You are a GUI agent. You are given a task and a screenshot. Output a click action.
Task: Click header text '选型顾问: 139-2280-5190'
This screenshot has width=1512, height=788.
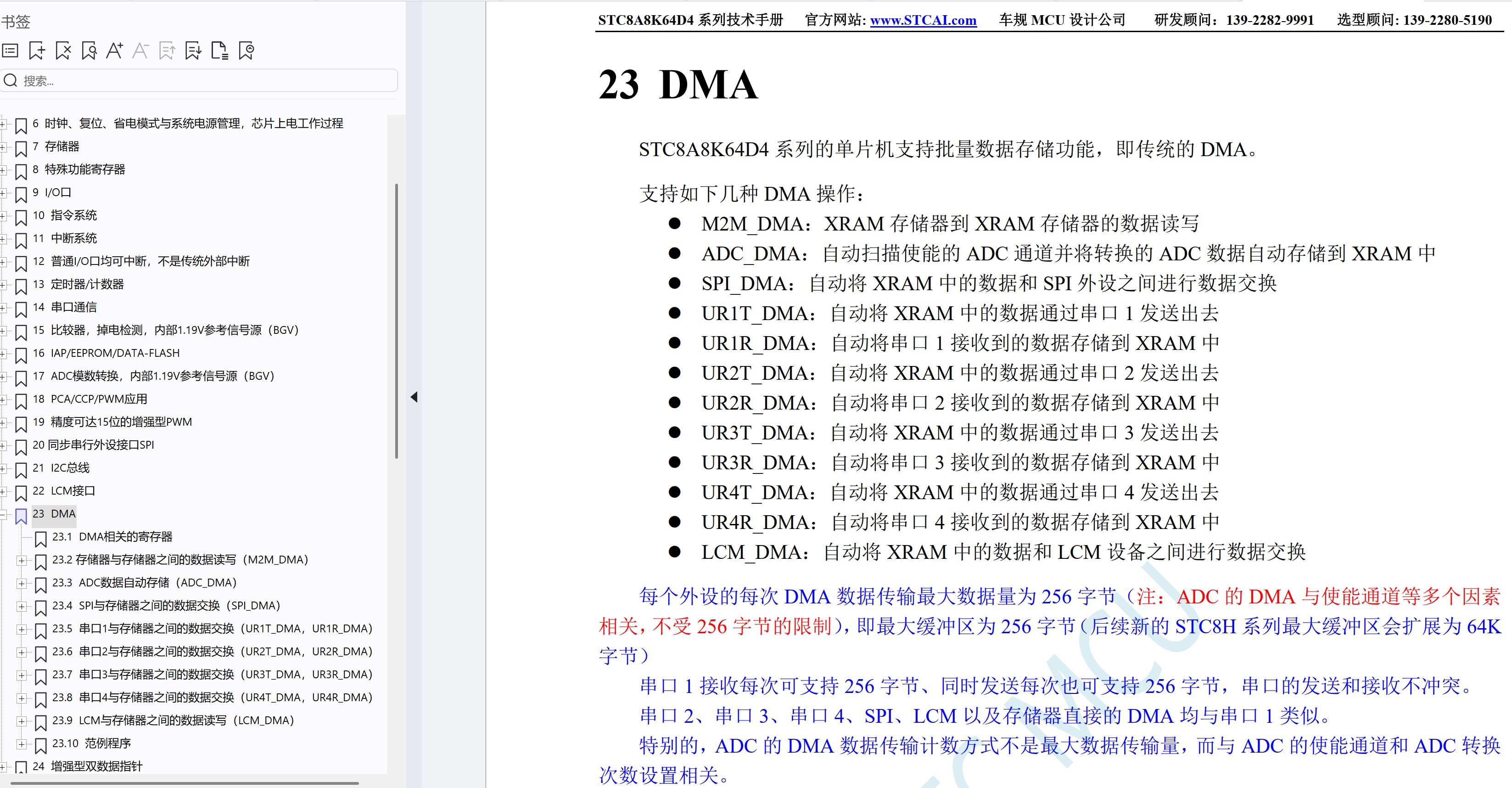[1415, 20]
